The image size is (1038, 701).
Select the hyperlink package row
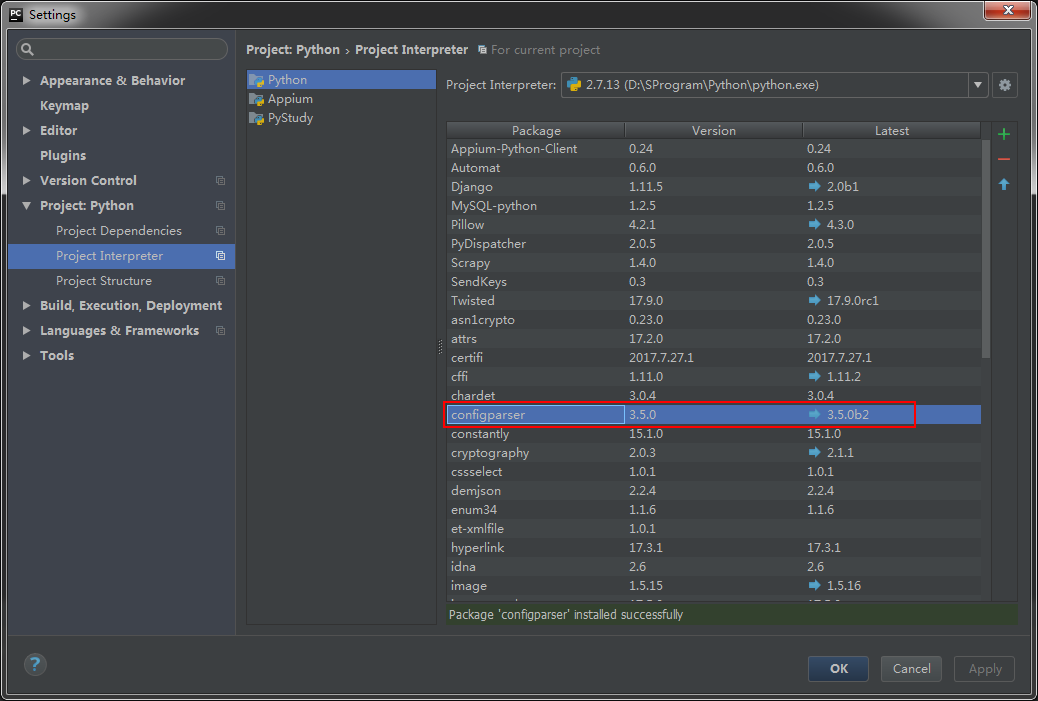(x=714, y=548)
